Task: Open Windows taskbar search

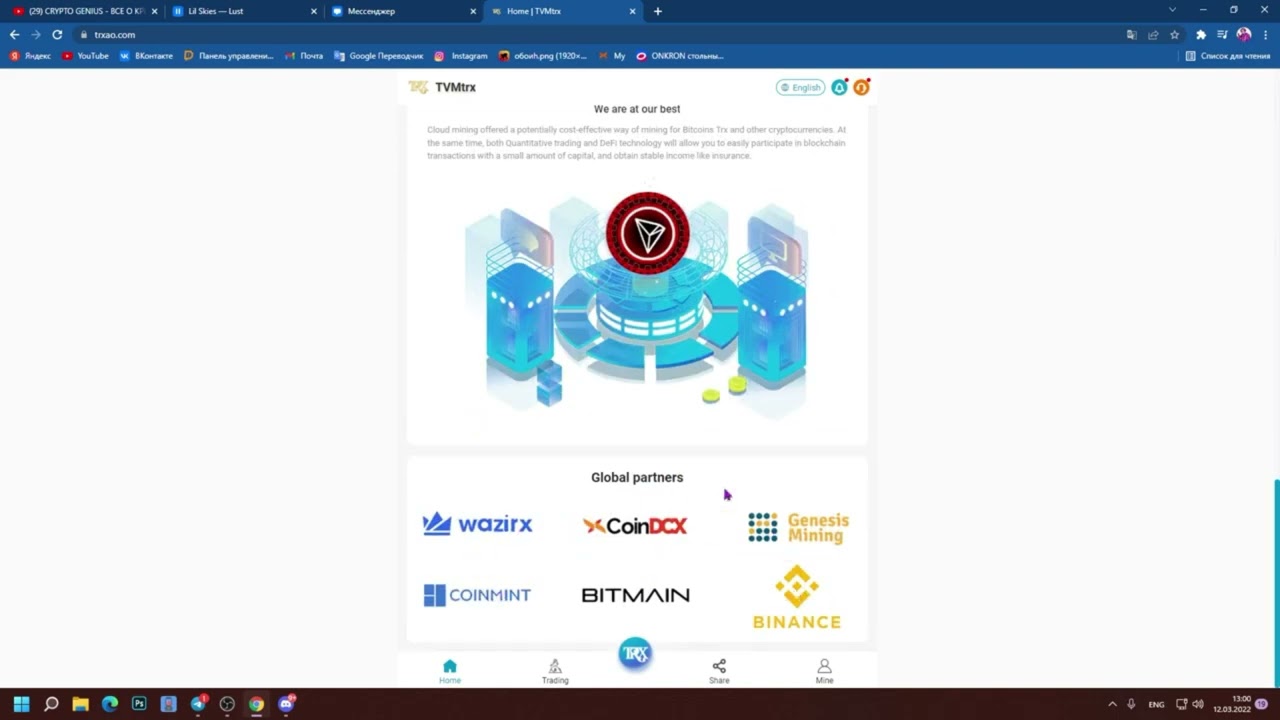Action: [x=51, y=704]
